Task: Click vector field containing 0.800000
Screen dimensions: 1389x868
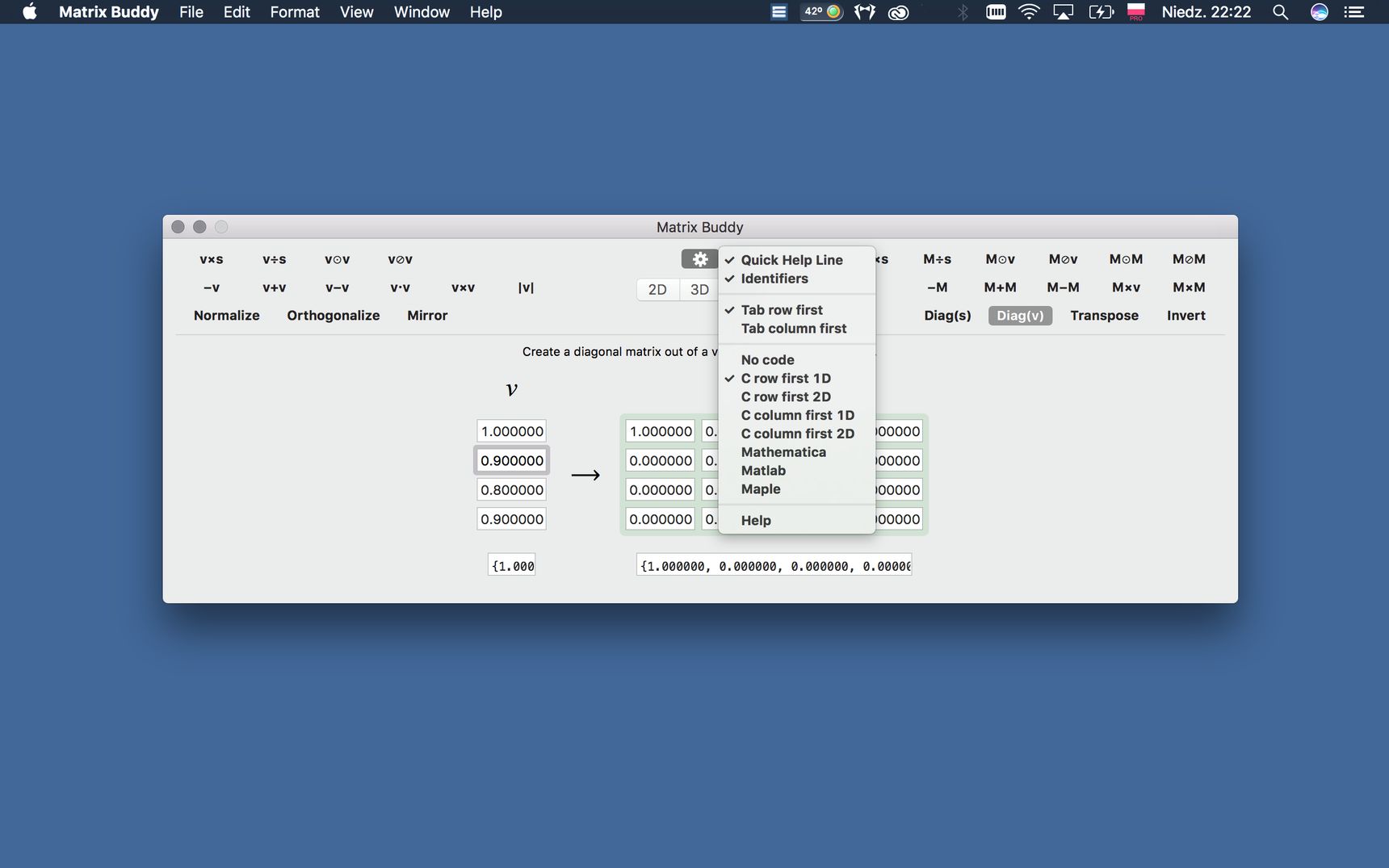Action: [x=512, y=489]
